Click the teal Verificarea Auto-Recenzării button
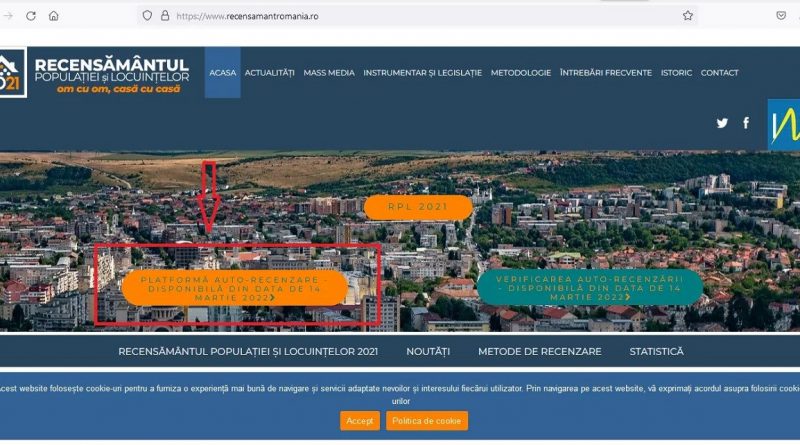The height and width of the screenshot is (445, 800). coord(589,288)
